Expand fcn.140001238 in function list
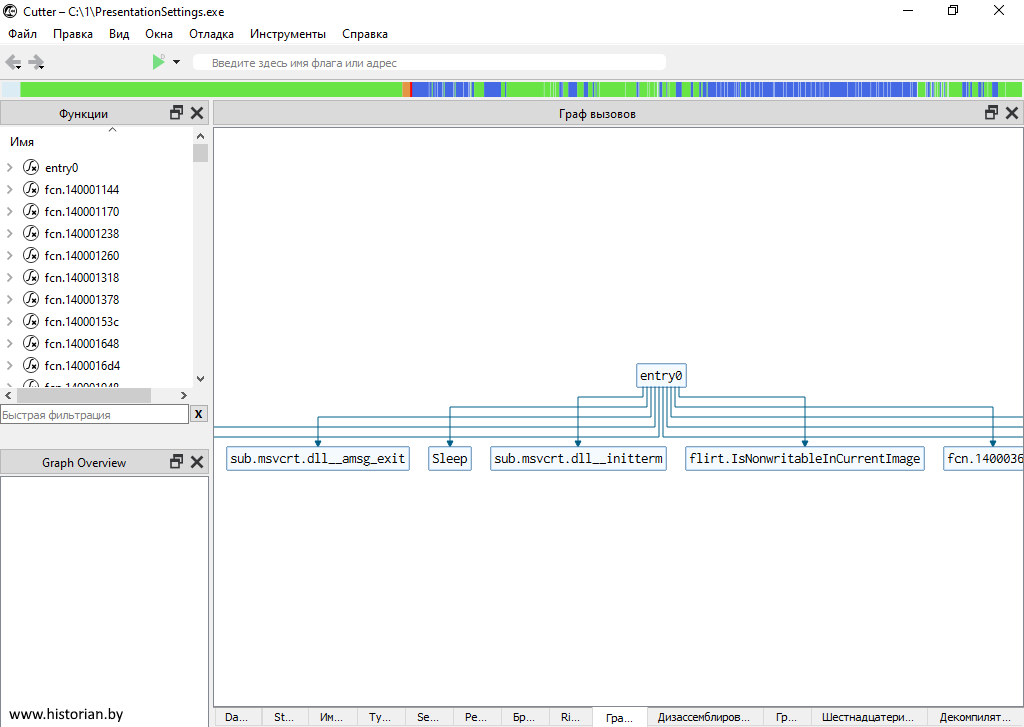The width and height of the screenshot is (1024, 727). coord(9,234)
